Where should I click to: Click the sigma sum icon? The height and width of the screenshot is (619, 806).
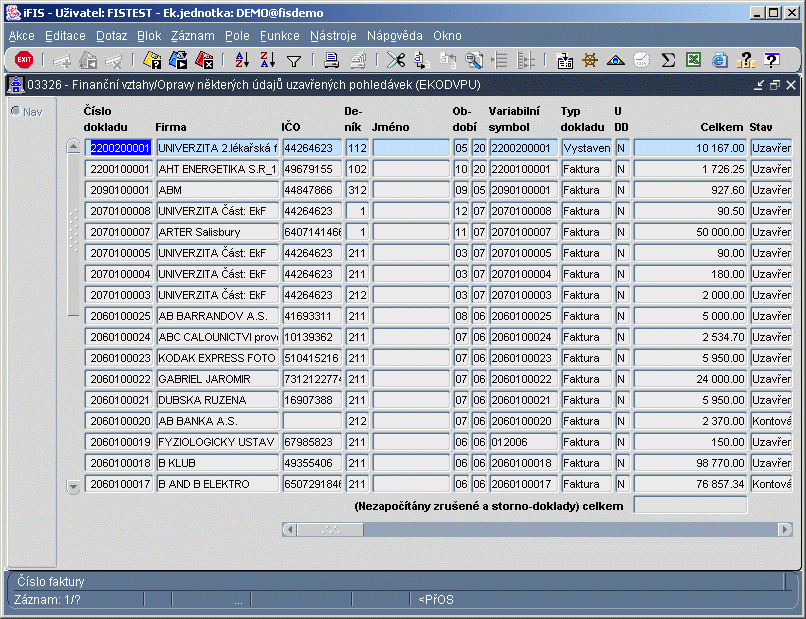click(668, 60)
